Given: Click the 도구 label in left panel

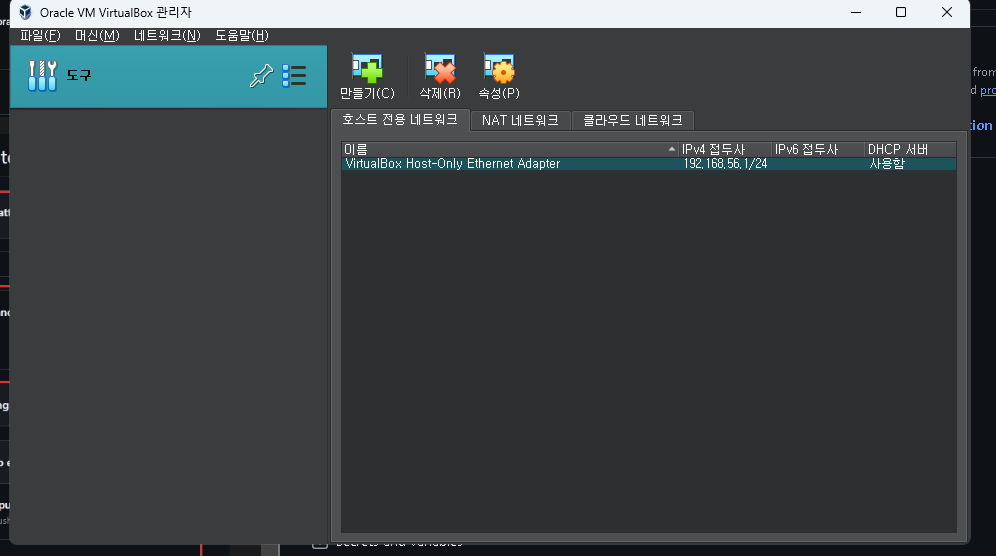Looking at the screenshot, I should [x=79, y=76].
